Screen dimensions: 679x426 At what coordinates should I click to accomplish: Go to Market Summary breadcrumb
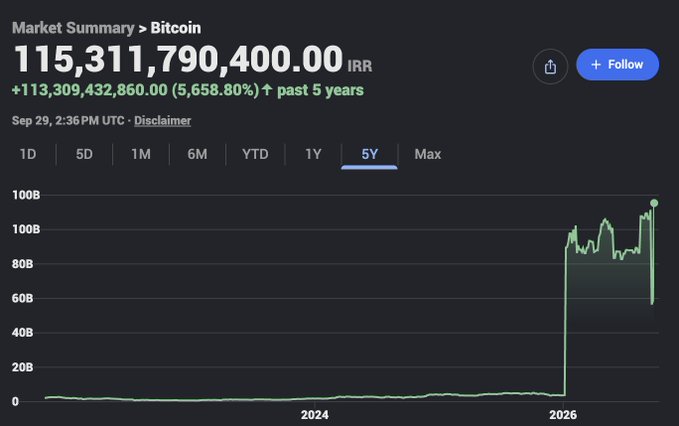(x=73, y=28)
